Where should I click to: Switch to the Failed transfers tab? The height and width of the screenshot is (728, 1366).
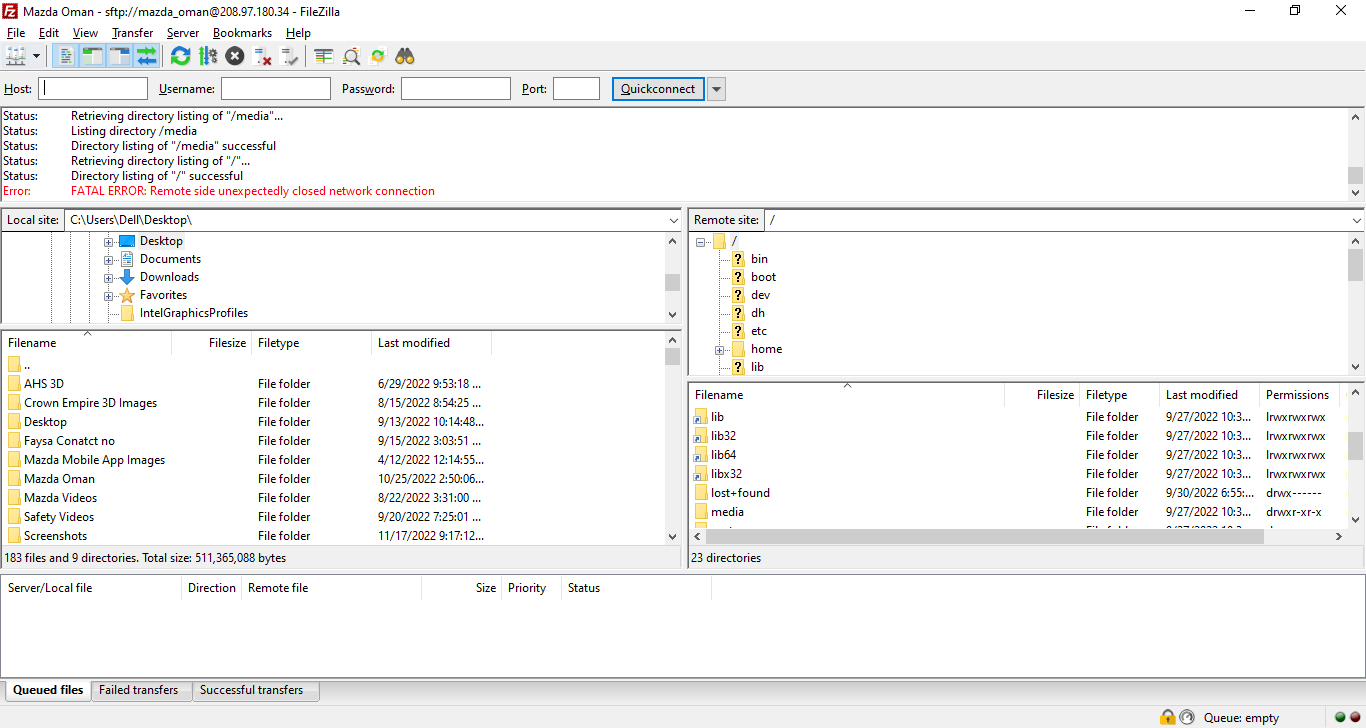[x=139, y=690]
